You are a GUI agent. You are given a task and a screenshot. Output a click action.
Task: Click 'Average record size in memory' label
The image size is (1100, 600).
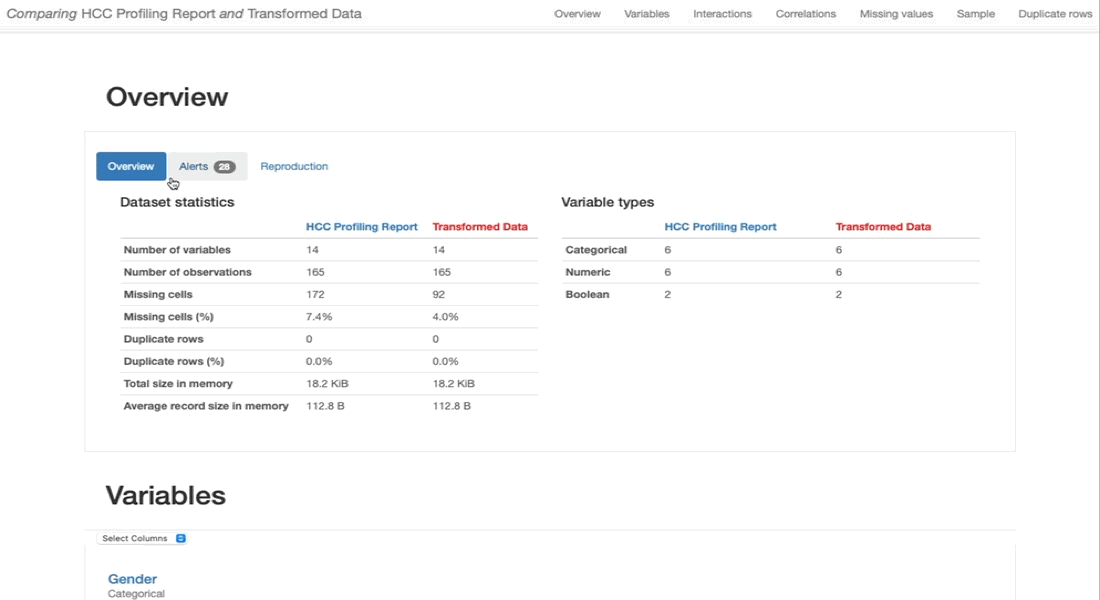[x=206, y=406]
